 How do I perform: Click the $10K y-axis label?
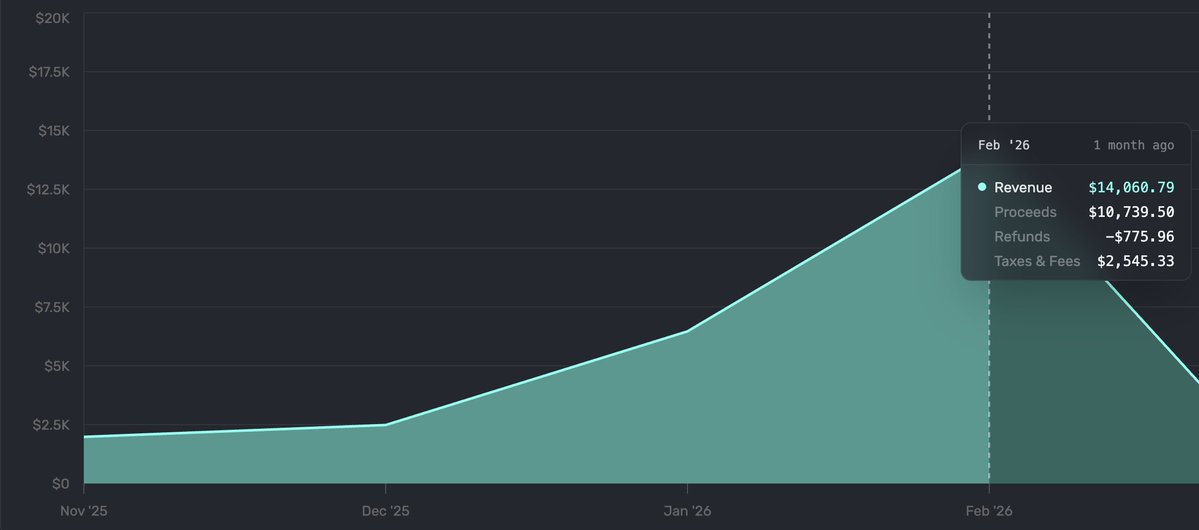[x=54, y=248]
